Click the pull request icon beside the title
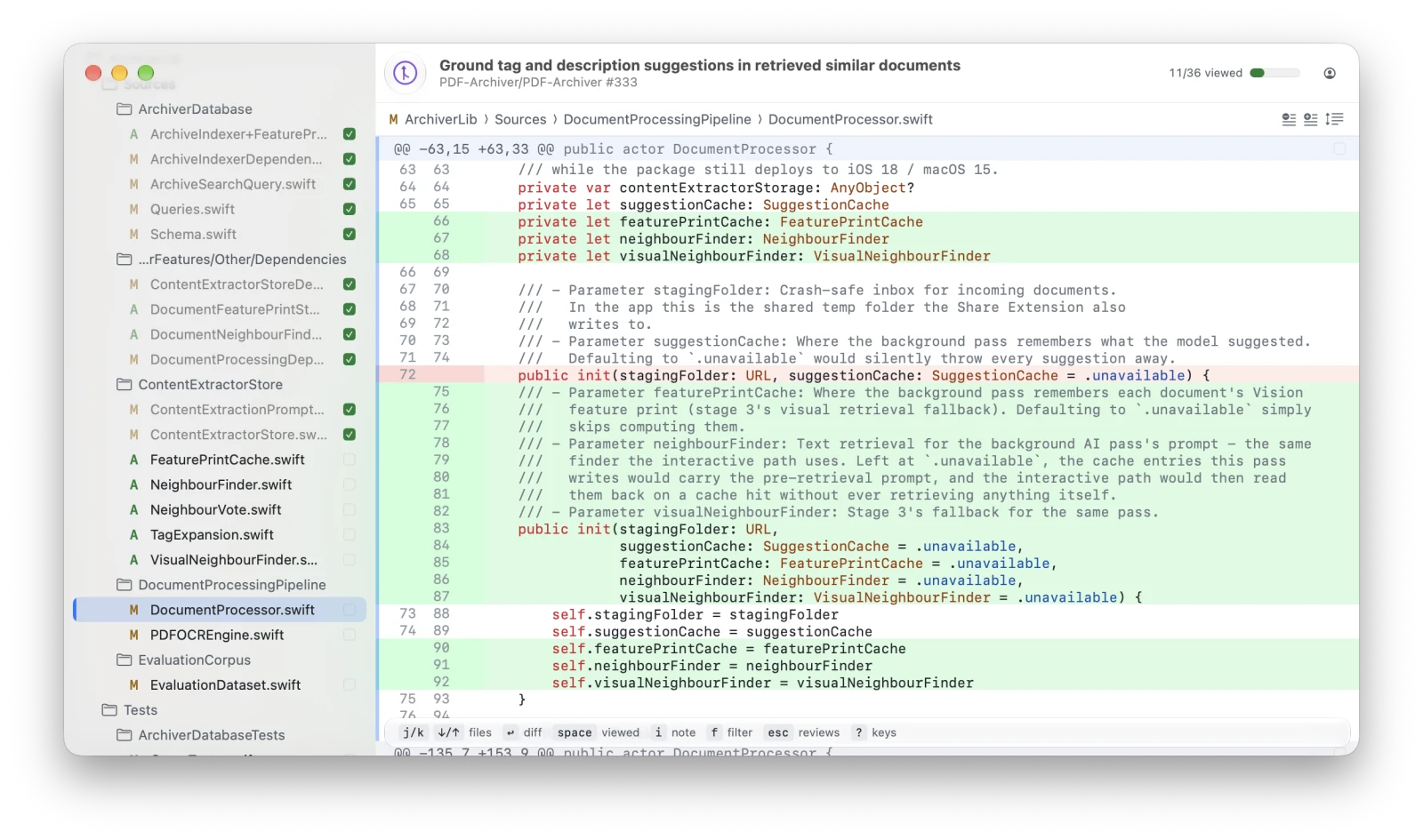Image resolution: width=1423 pixels, height=840 pixels. click(405, 73)
